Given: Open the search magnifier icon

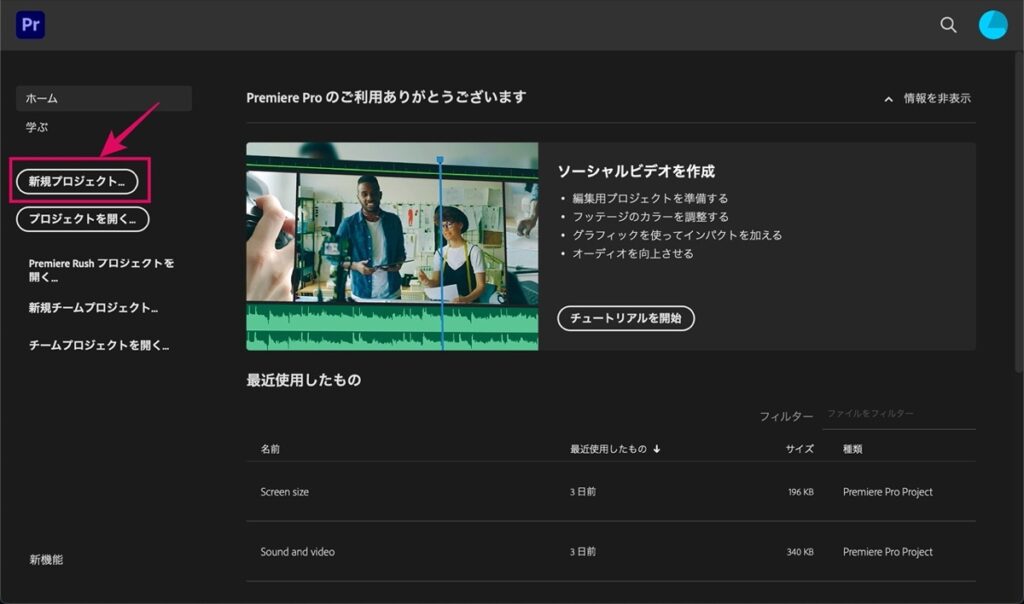Looking at the screenshot, I should pos(948,25).
